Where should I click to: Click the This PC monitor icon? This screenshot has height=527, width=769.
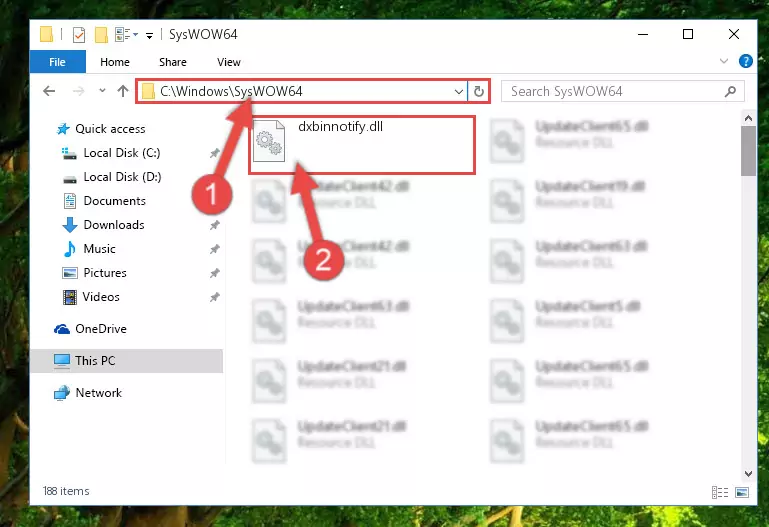(x=62, y=361)
